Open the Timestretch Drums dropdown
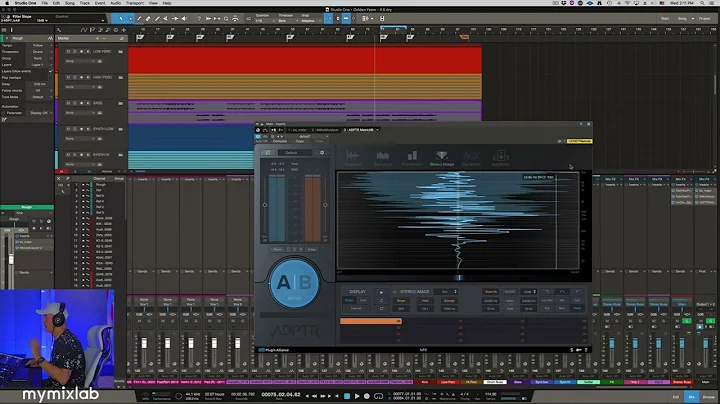This screenshot has width=720, height=404. click(40, 52)
